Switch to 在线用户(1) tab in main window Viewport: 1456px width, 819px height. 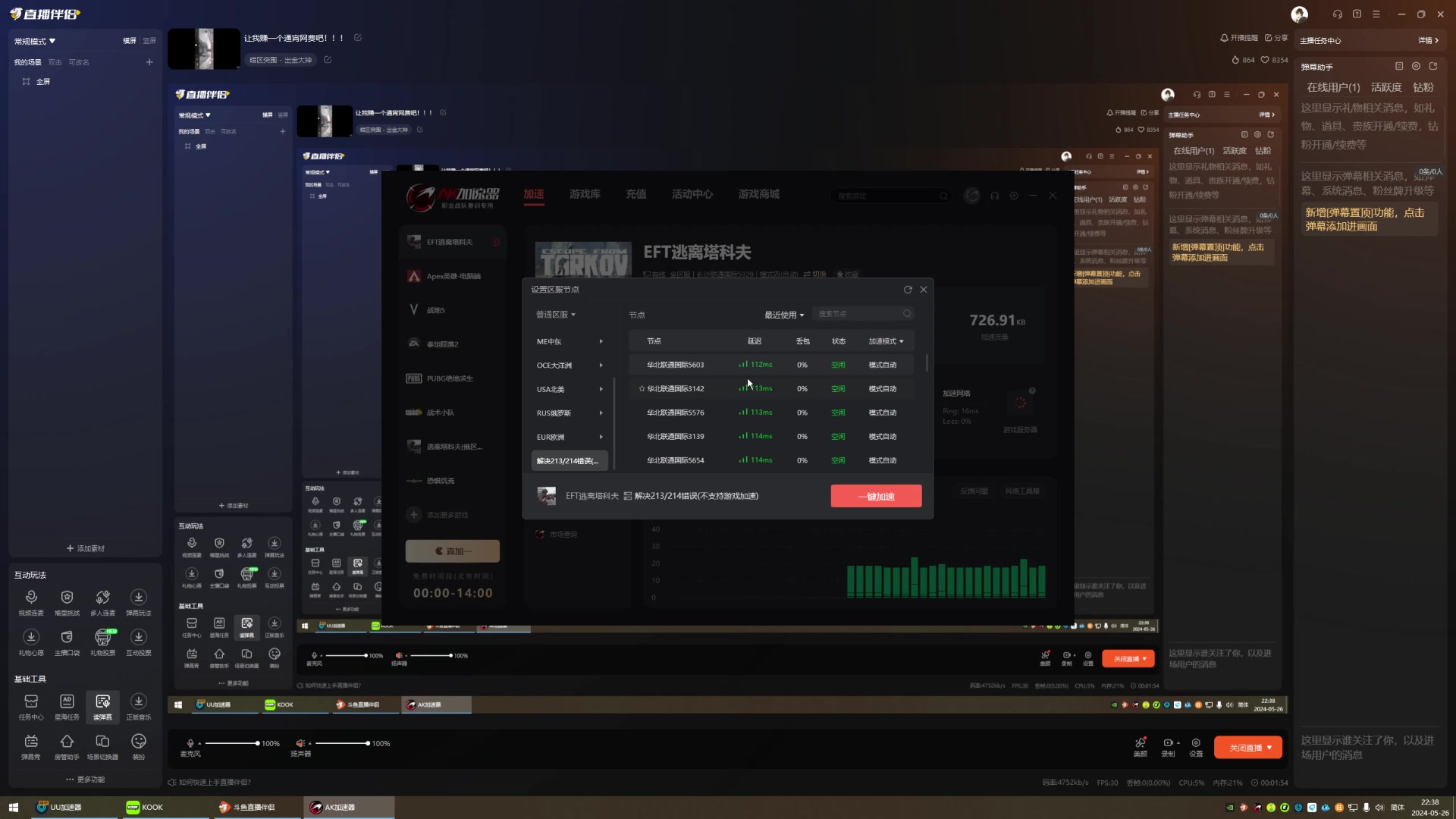tap(1333, 87)
